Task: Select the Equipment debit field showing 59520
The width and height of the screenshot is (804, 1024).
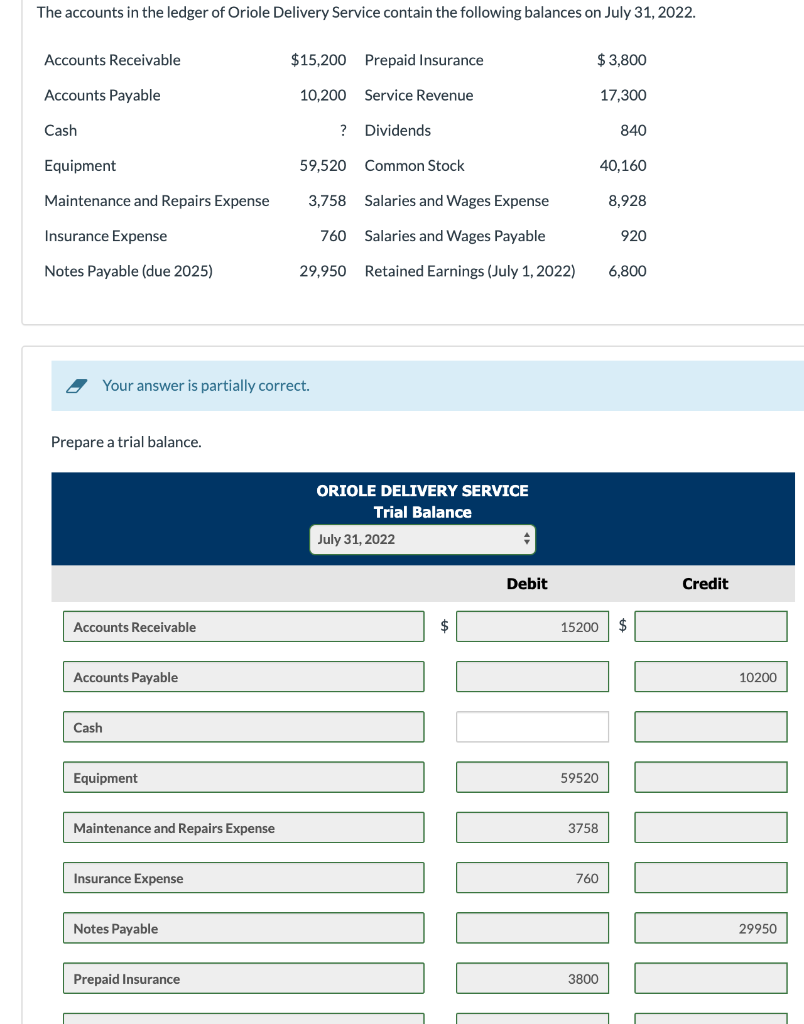Action: (532, 777)
